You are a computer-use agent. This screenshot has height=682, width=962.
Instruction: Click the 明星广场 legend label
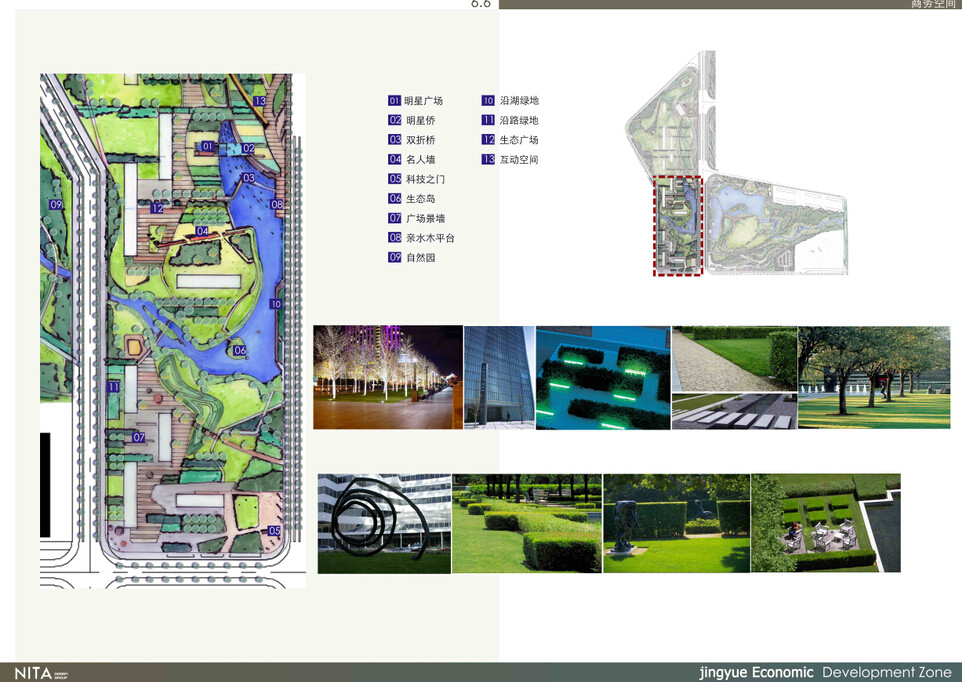pos(424,101)
